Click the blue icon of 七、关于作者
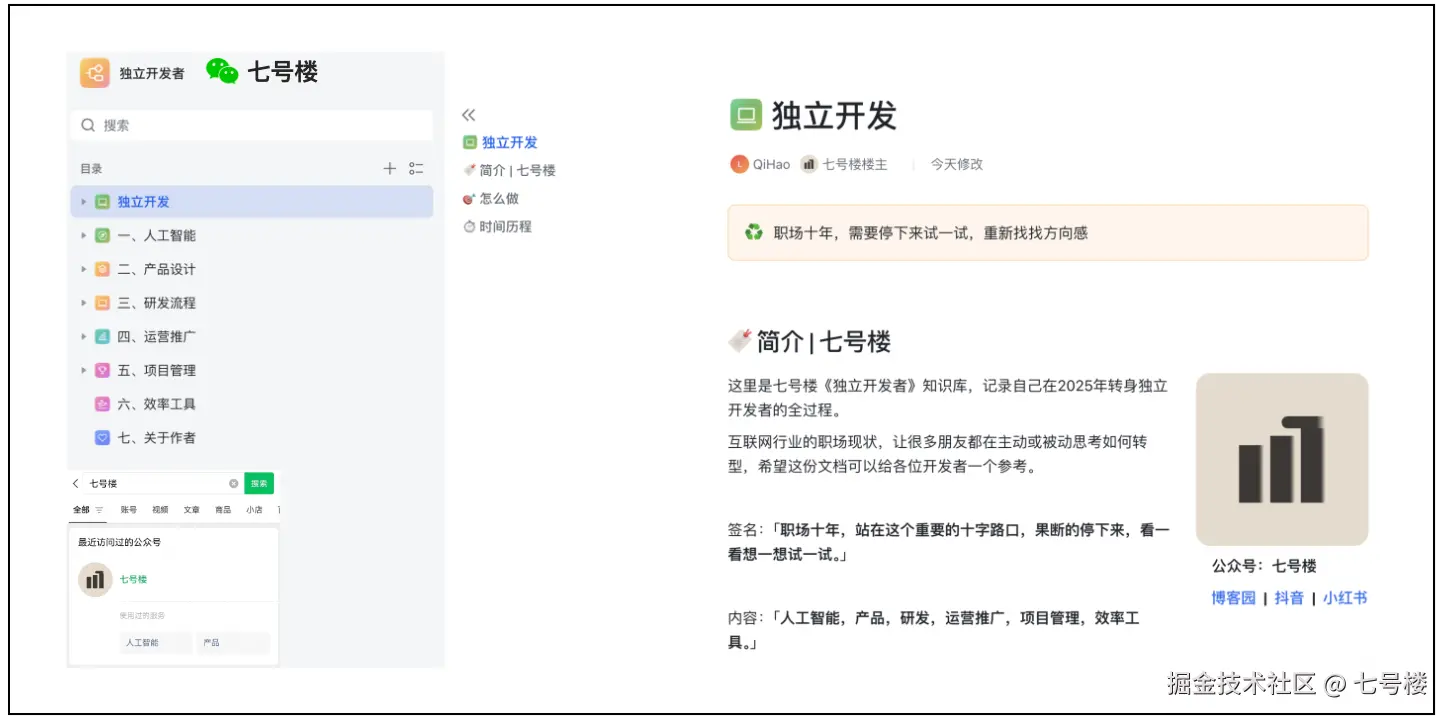The image size is (1448, 718). tap(102, 437)
